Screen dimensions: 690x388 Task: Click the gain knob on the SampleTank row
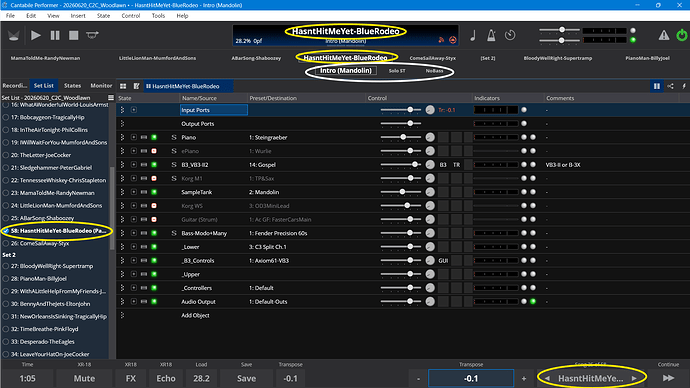click(430, 192)
